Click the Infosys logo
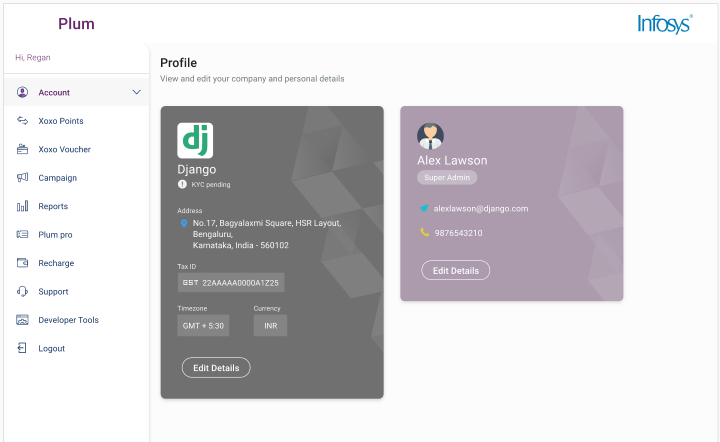The height and width of the screenshot is (442, 720). [665, 24]
